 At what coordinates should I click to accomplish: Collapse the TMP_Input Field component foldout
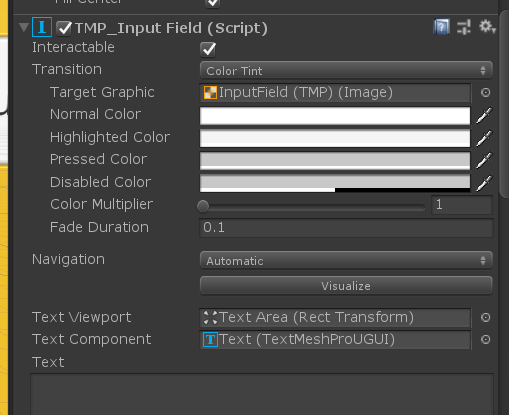tap(24, 27)
